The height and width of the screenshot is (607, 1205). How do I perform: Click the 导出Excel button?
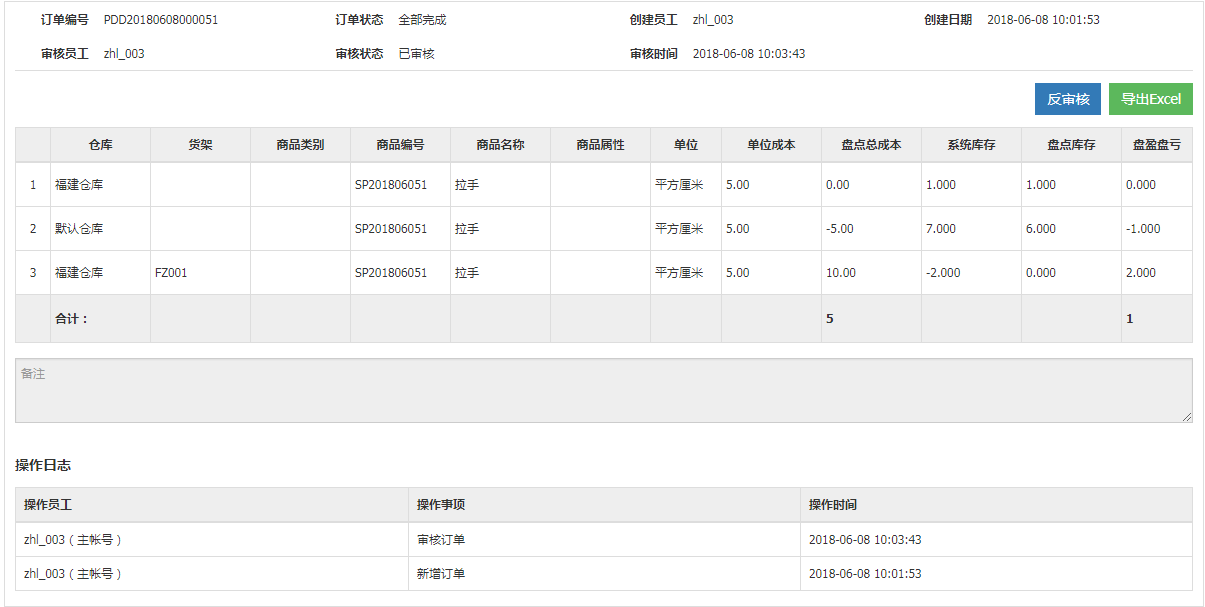(1150, 99)
